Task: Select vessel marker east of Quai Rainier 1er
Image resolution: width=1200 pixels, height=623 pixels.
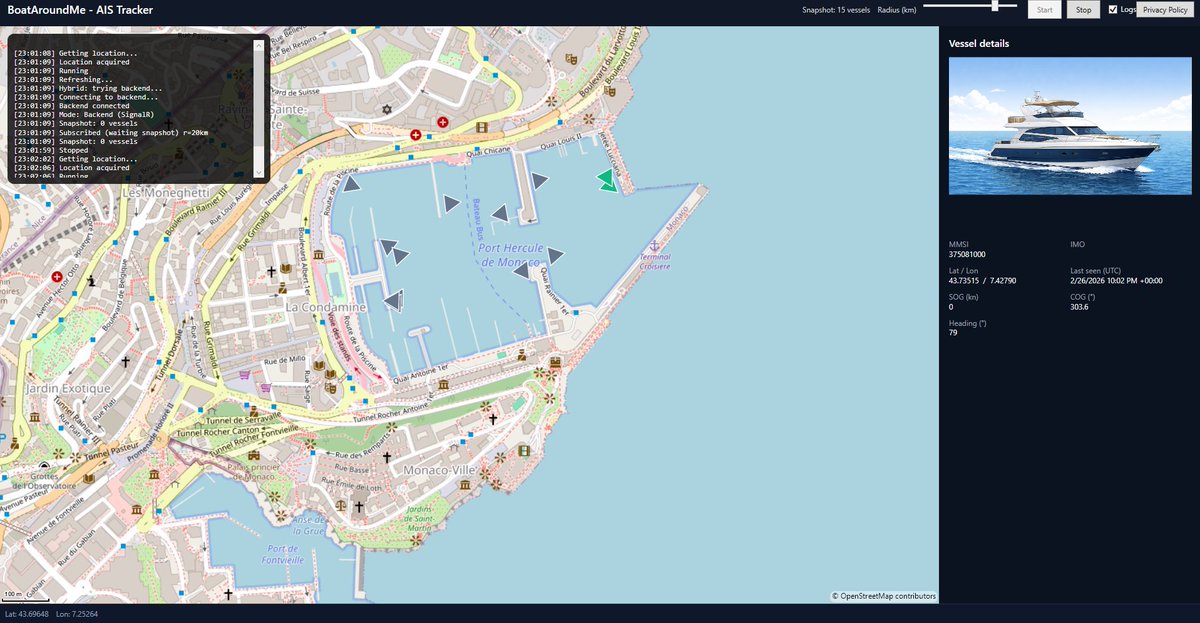Action: pyautogui.click(x=555, y=256)
